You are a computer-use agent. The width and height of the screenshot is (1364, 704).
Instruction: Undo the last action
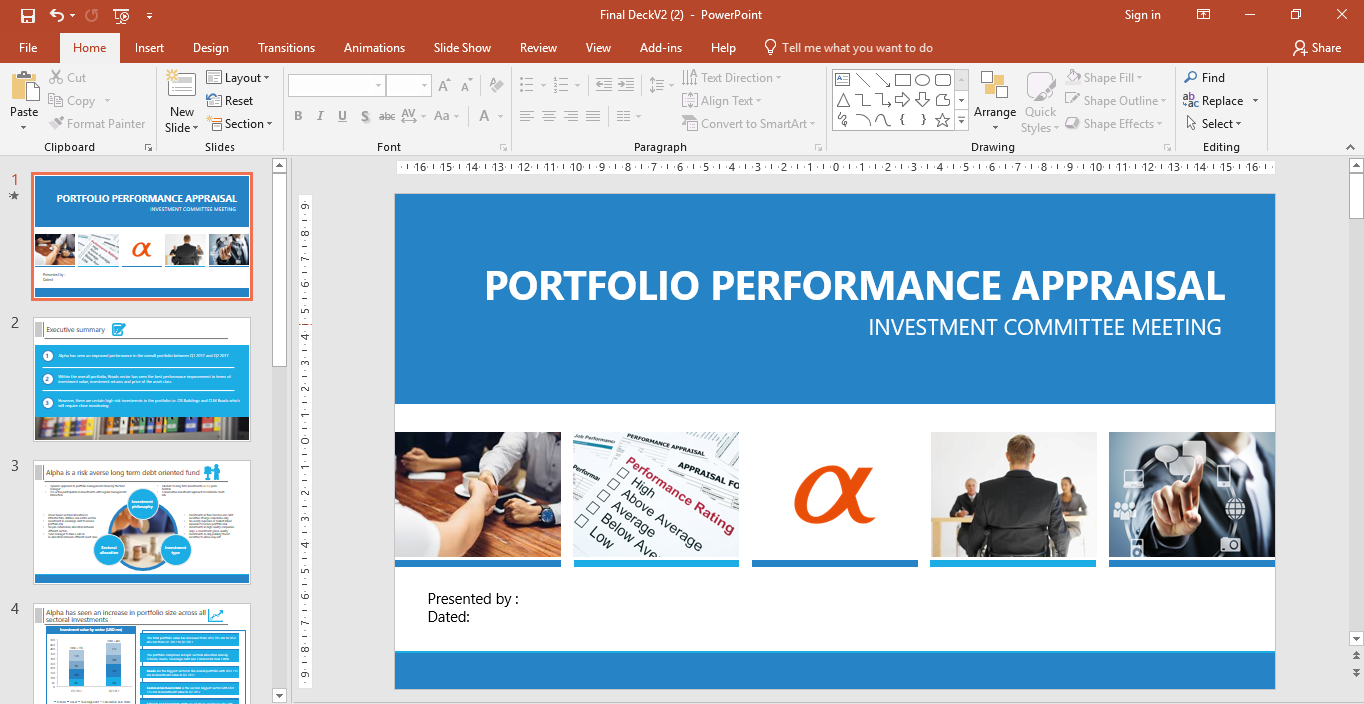(56, 15)
